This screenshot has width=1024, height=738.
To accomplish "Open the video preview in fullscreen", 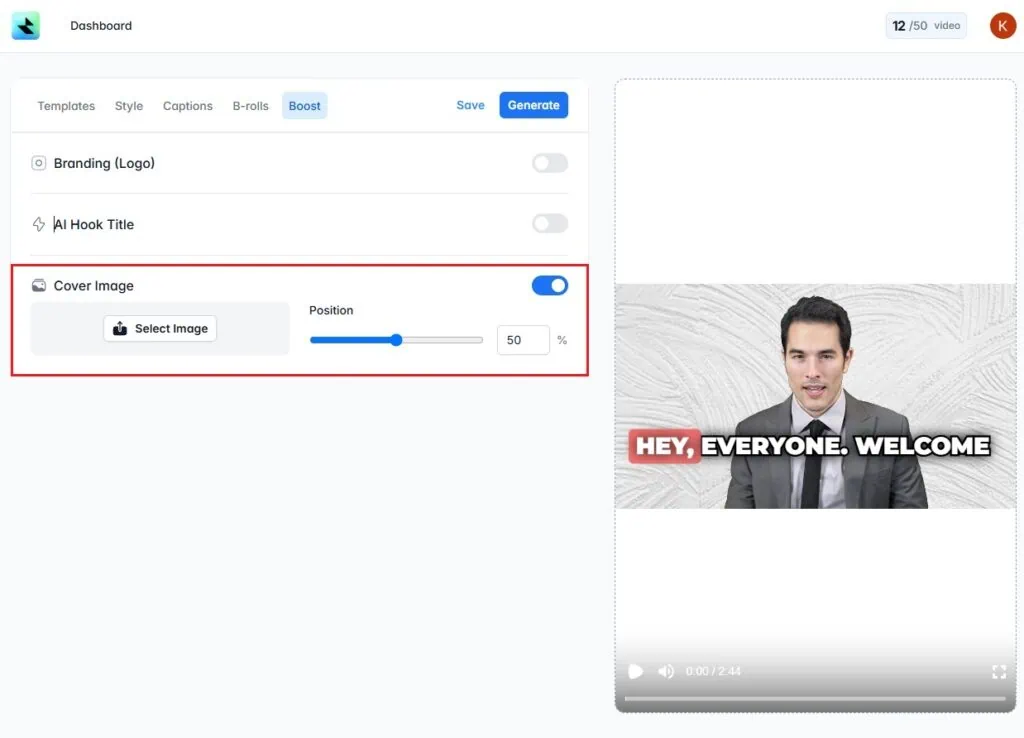I will pos(999,671).
